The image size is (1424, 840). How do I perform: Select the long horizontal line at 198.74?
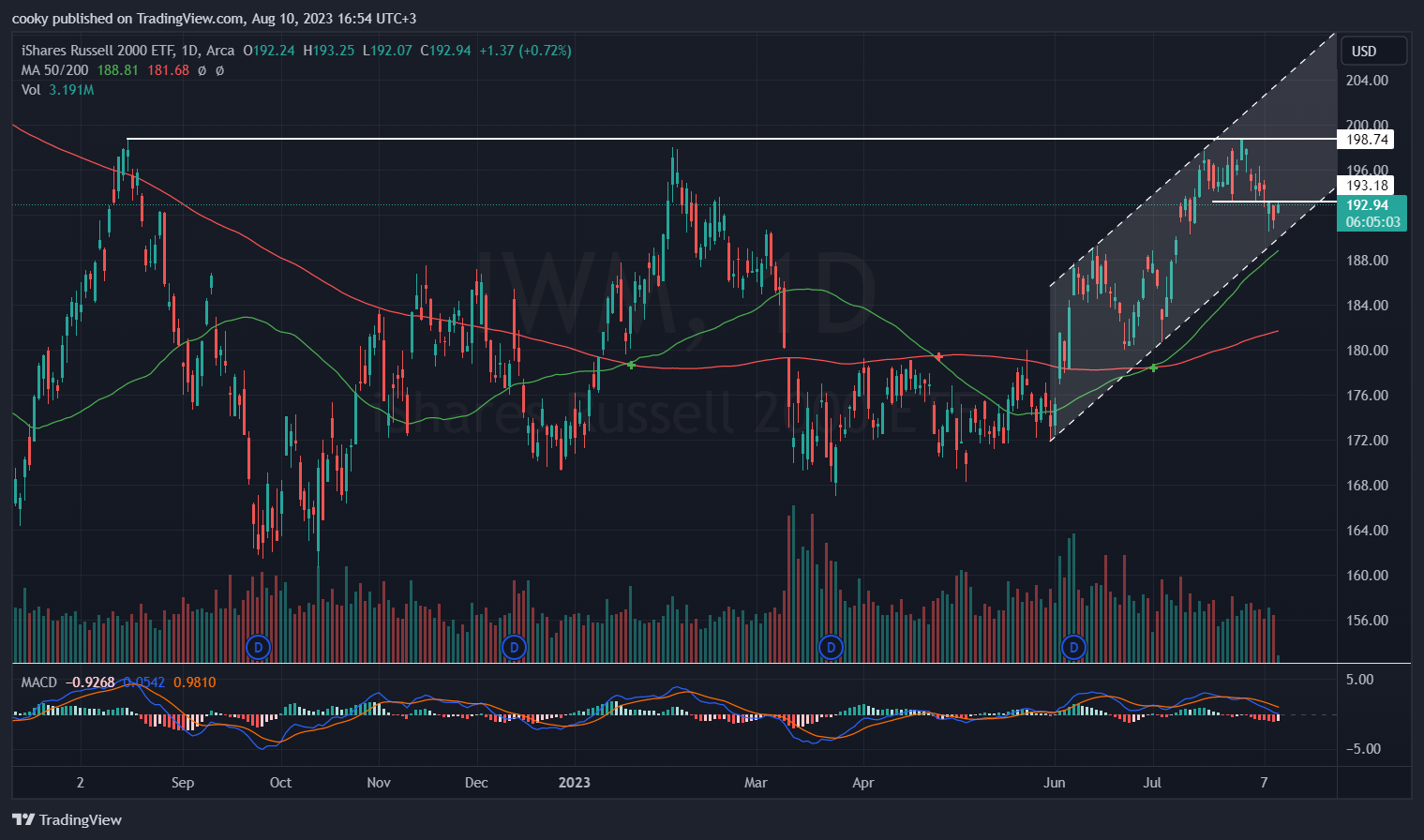click(731, 139)
